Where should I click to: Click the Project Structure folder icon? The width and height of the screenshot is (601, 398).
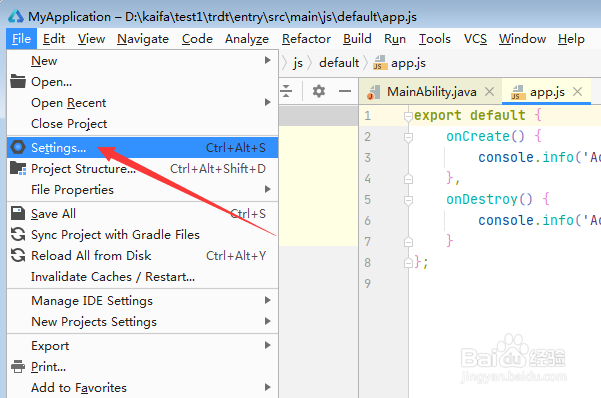(18, 168)
